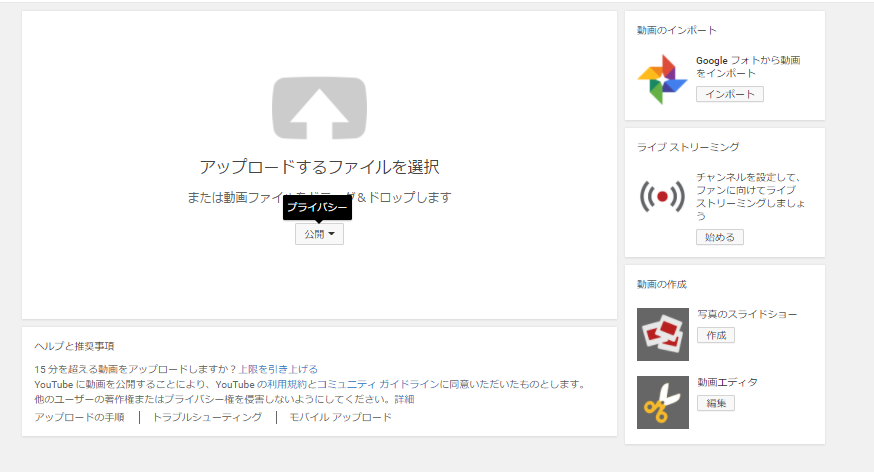The height and width of the screenshot is (472, 874).
Task: Click the ヘルプと推奨事項 heading
Action: tap(74, 346)
